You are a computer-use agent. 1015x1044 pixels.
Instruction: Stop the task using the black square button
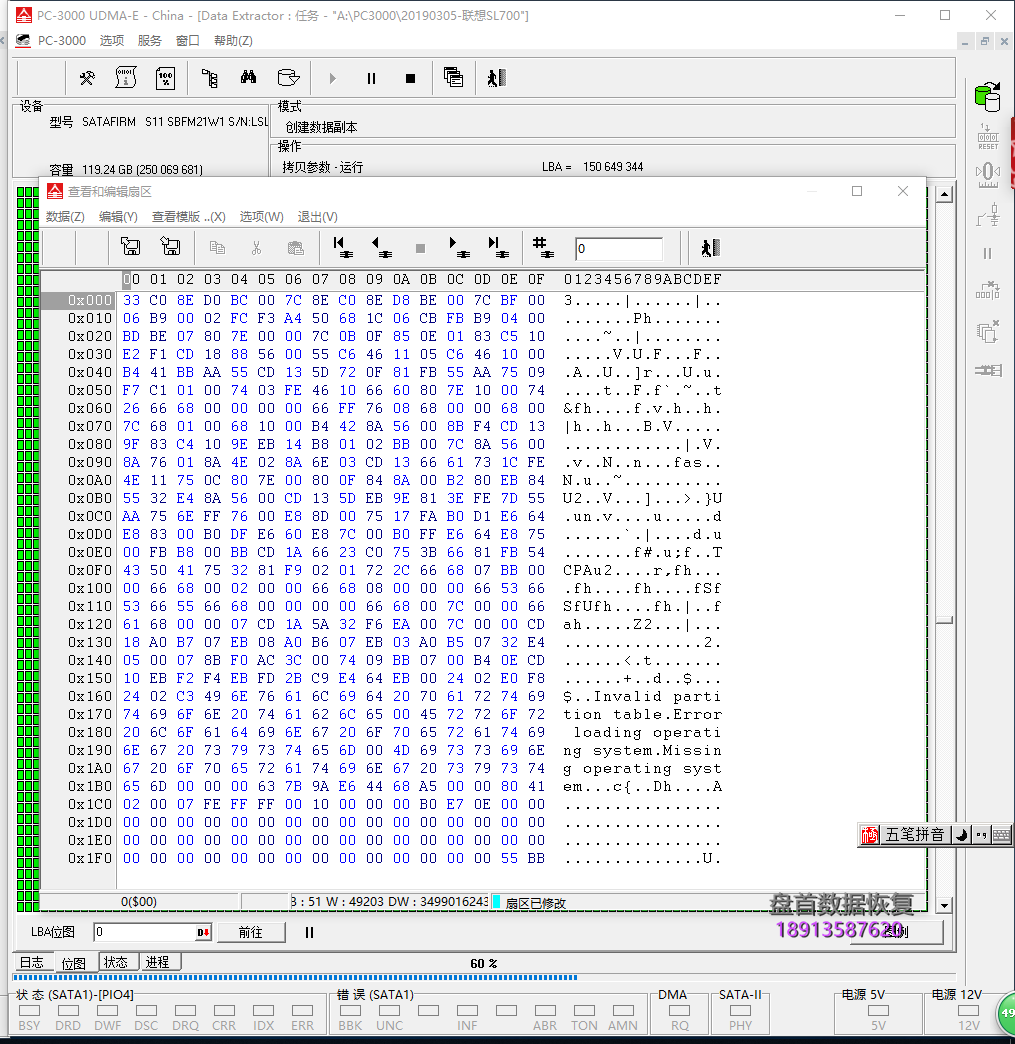tap(410, 79)
